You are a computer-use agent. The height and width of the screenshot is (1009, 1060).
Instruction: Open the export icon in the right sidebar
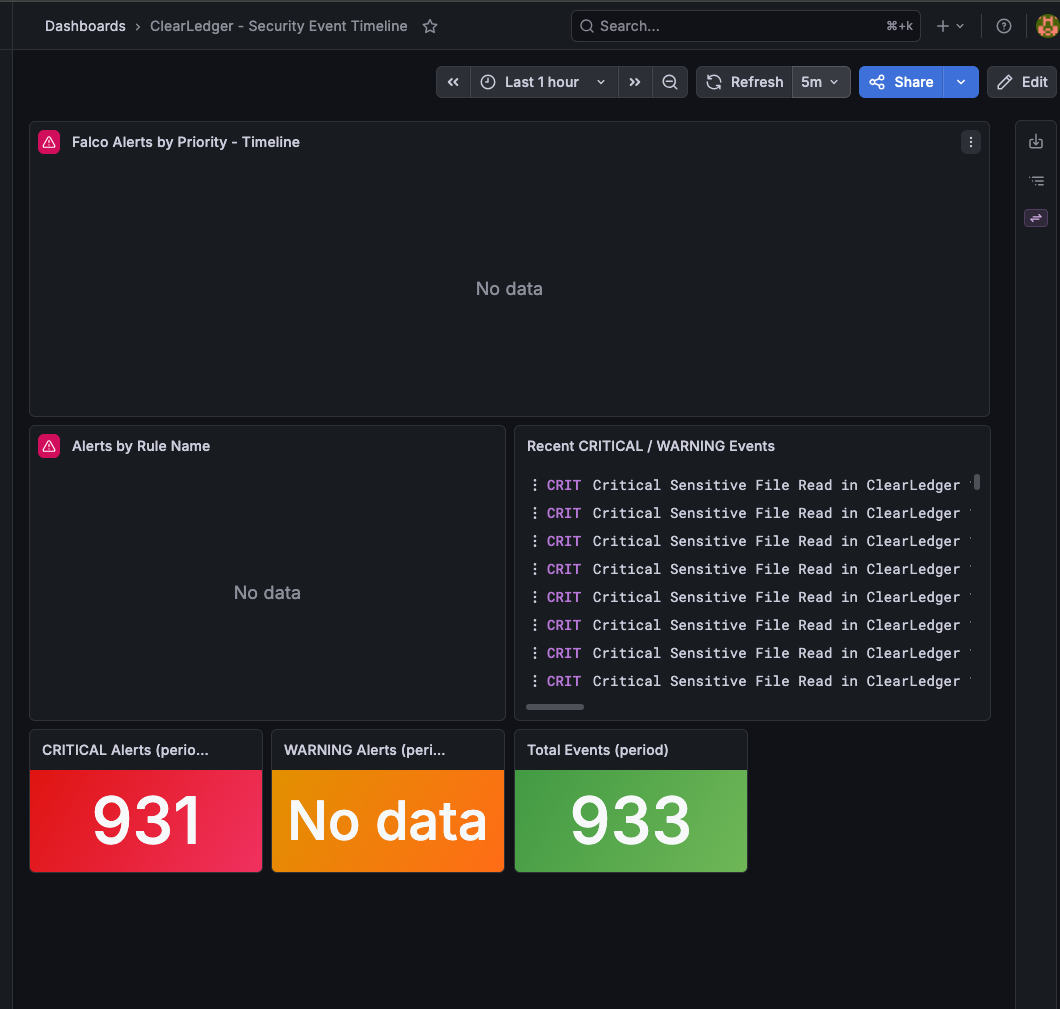coord(1036,142)
